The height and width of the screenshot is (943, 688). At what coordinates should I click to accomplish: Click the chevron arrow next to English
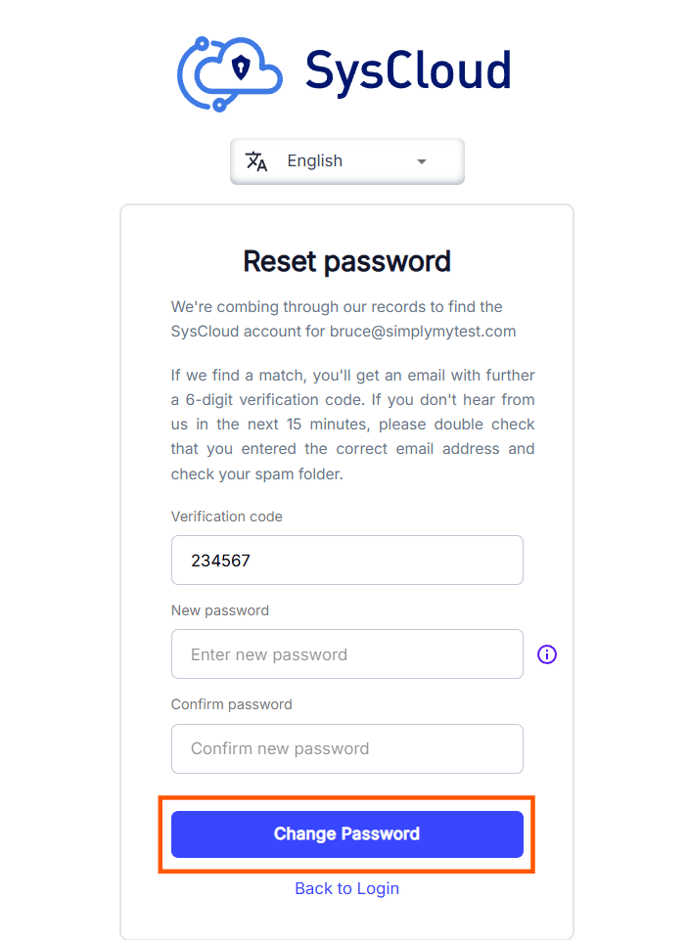(x=421, y=161)
